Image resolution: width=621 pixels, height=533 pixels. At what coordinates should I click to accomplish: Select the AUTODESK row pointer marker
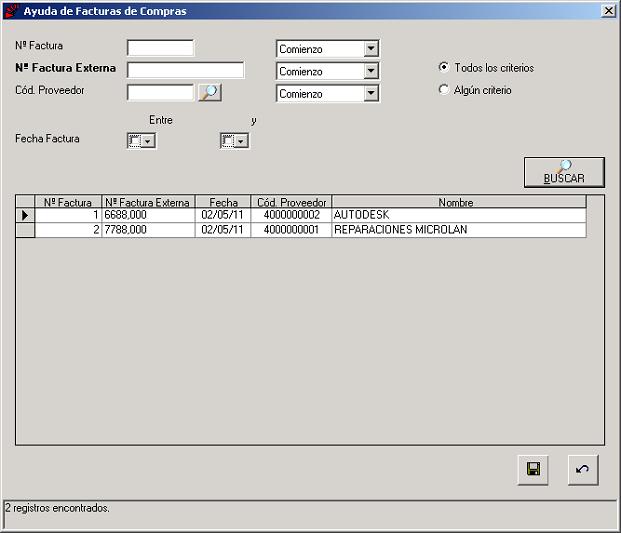pos(25,215)
